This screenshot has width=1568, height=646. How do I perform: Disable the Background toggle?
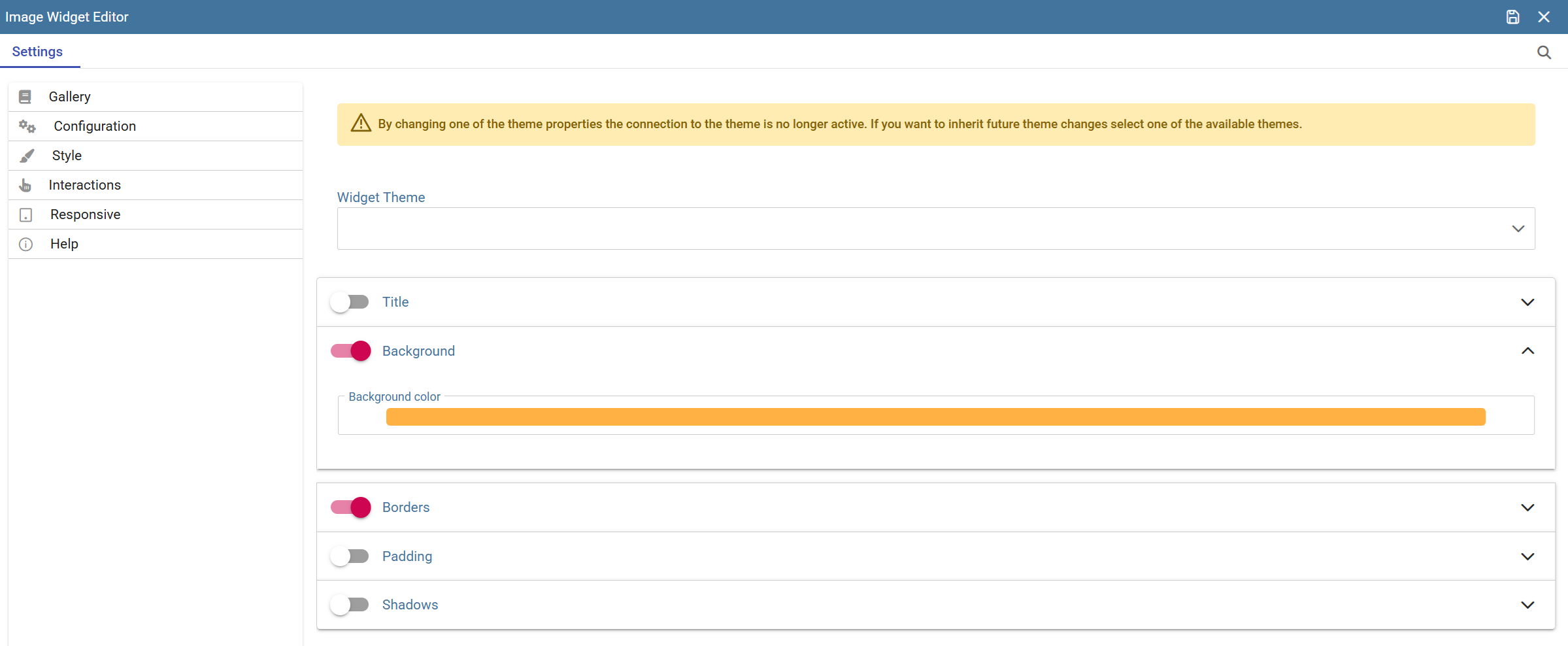click(x=350, y=351)
